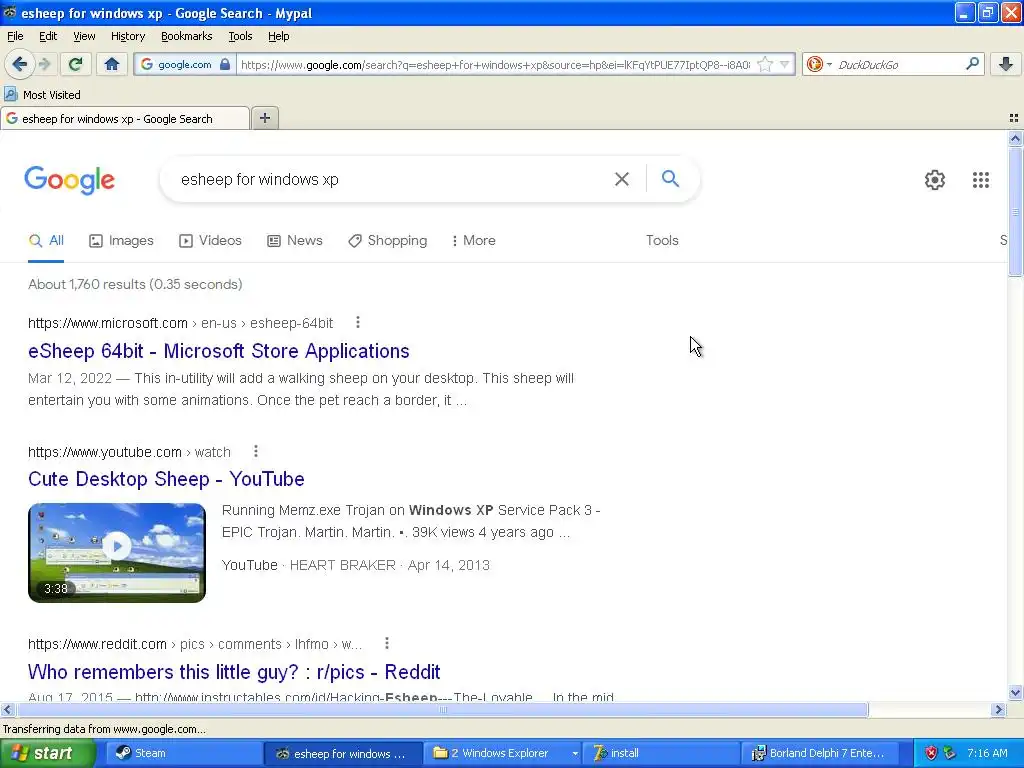Viewport: 1024px width, 768px height.
Task: Clear the Google search box with X
Action: pos(622,179)
